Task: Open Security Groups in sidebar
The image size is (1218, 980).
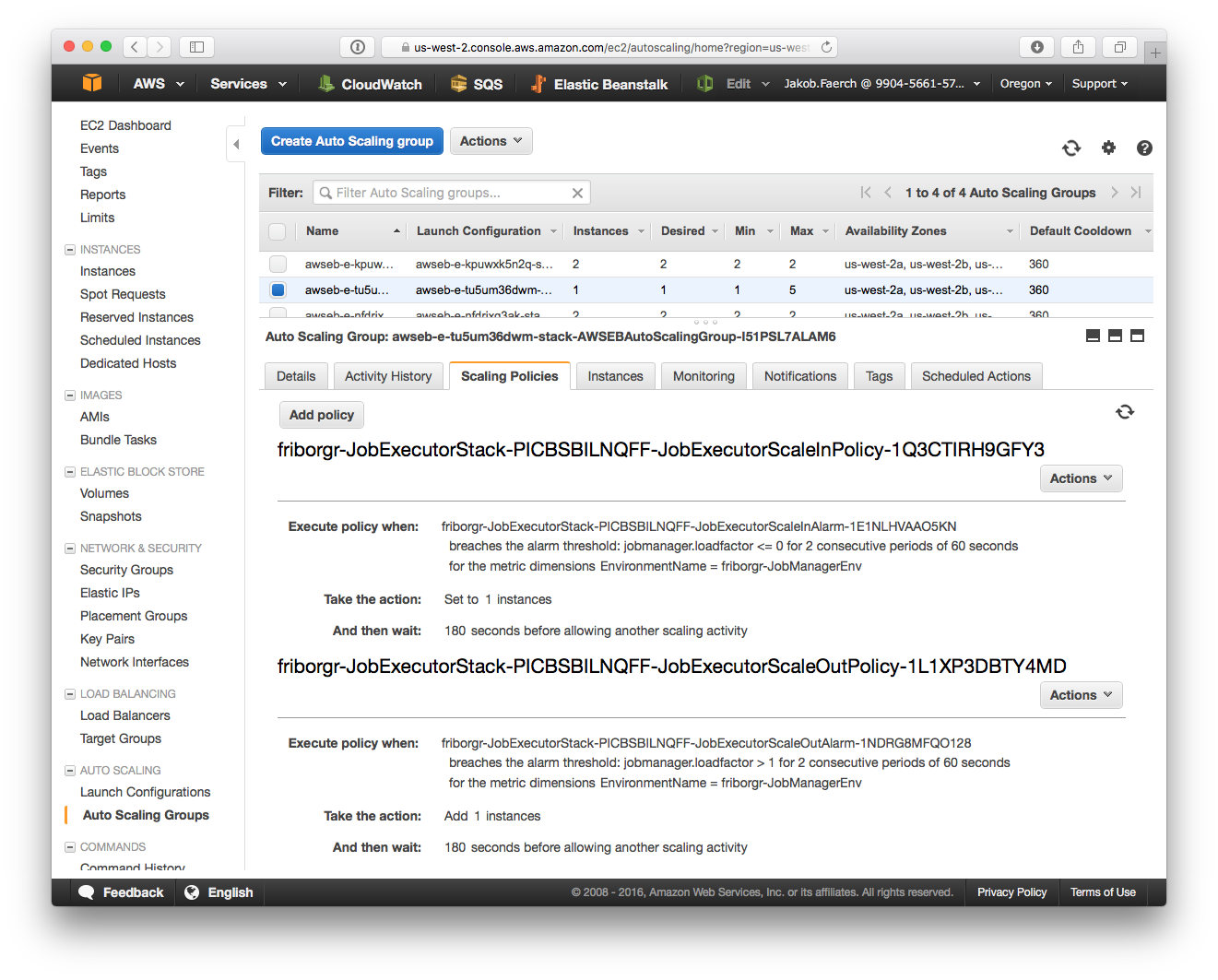Action: [126, 570]
